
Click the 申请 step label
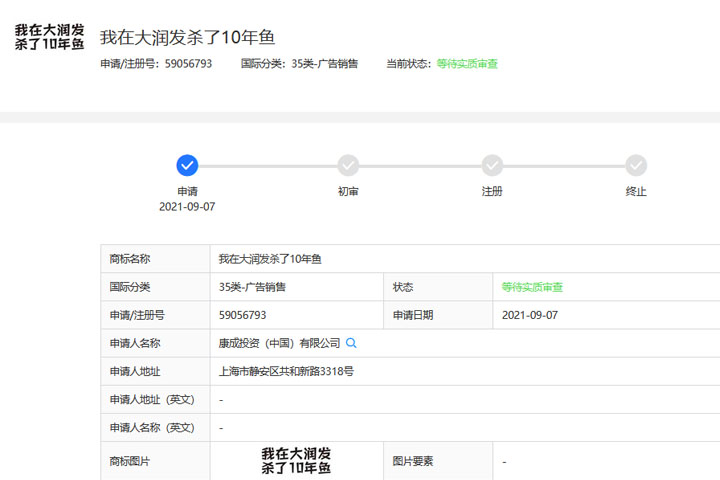187,192
